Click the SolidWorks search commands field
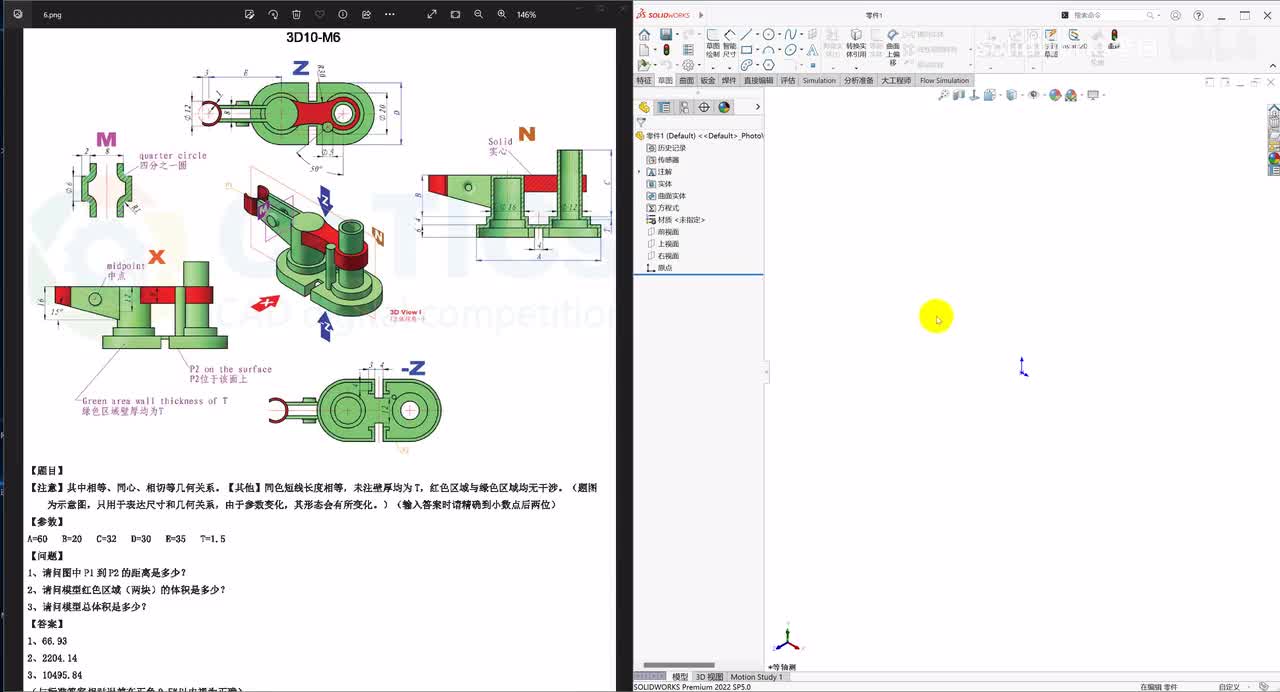The height and width of the screenshot is (692, 1280). tap(1108, 15)
